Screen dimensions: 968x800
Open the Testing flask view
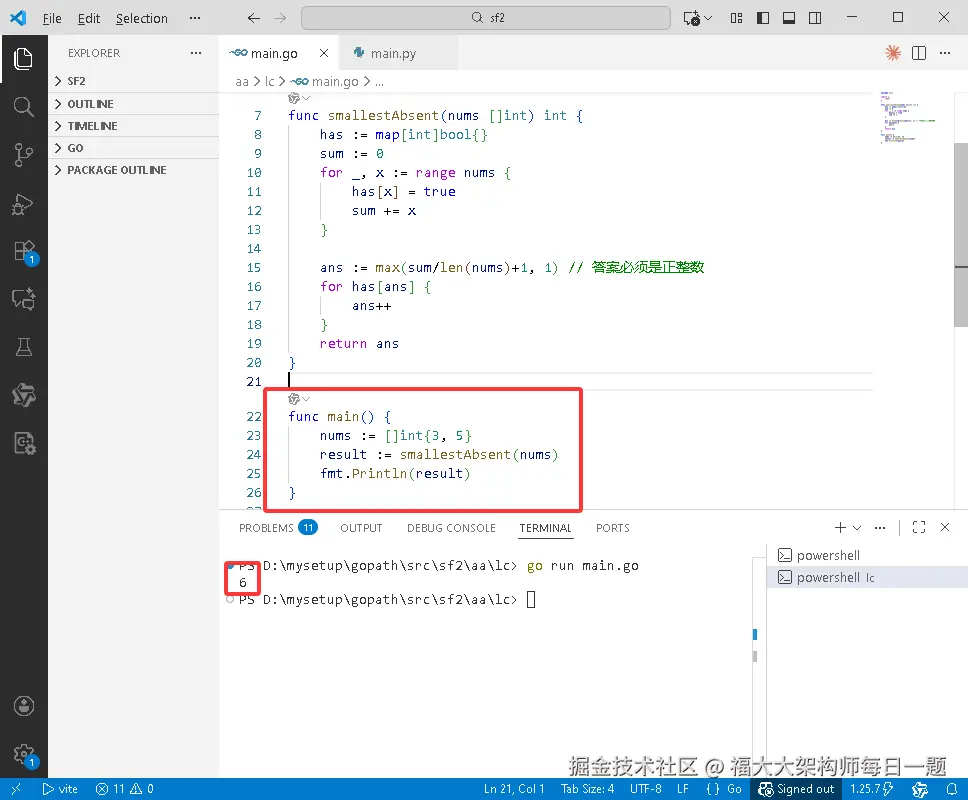(23, 347)
